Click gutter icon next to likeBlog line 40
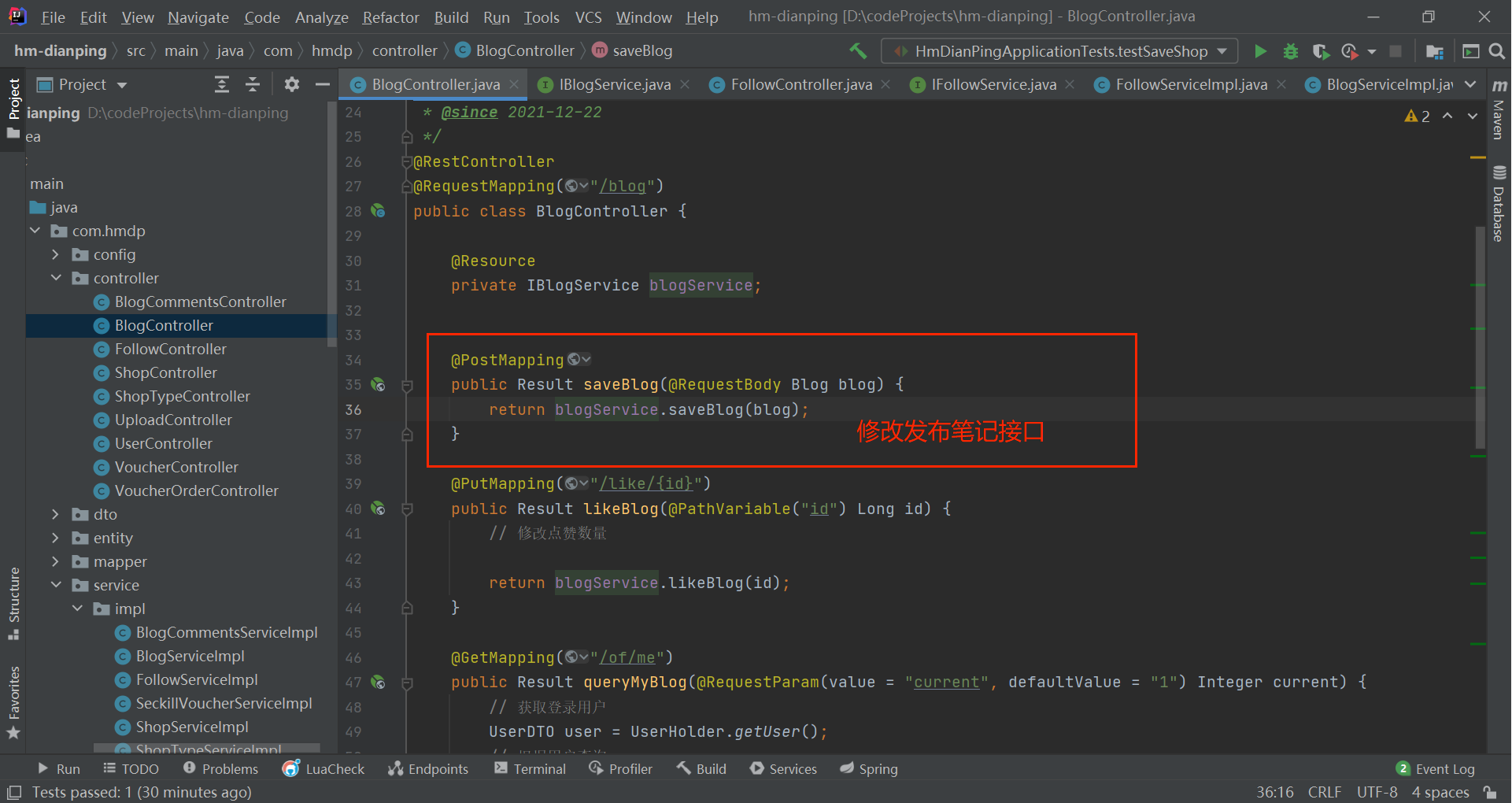Screen dimensions: 1512x803 coord(379,509)
